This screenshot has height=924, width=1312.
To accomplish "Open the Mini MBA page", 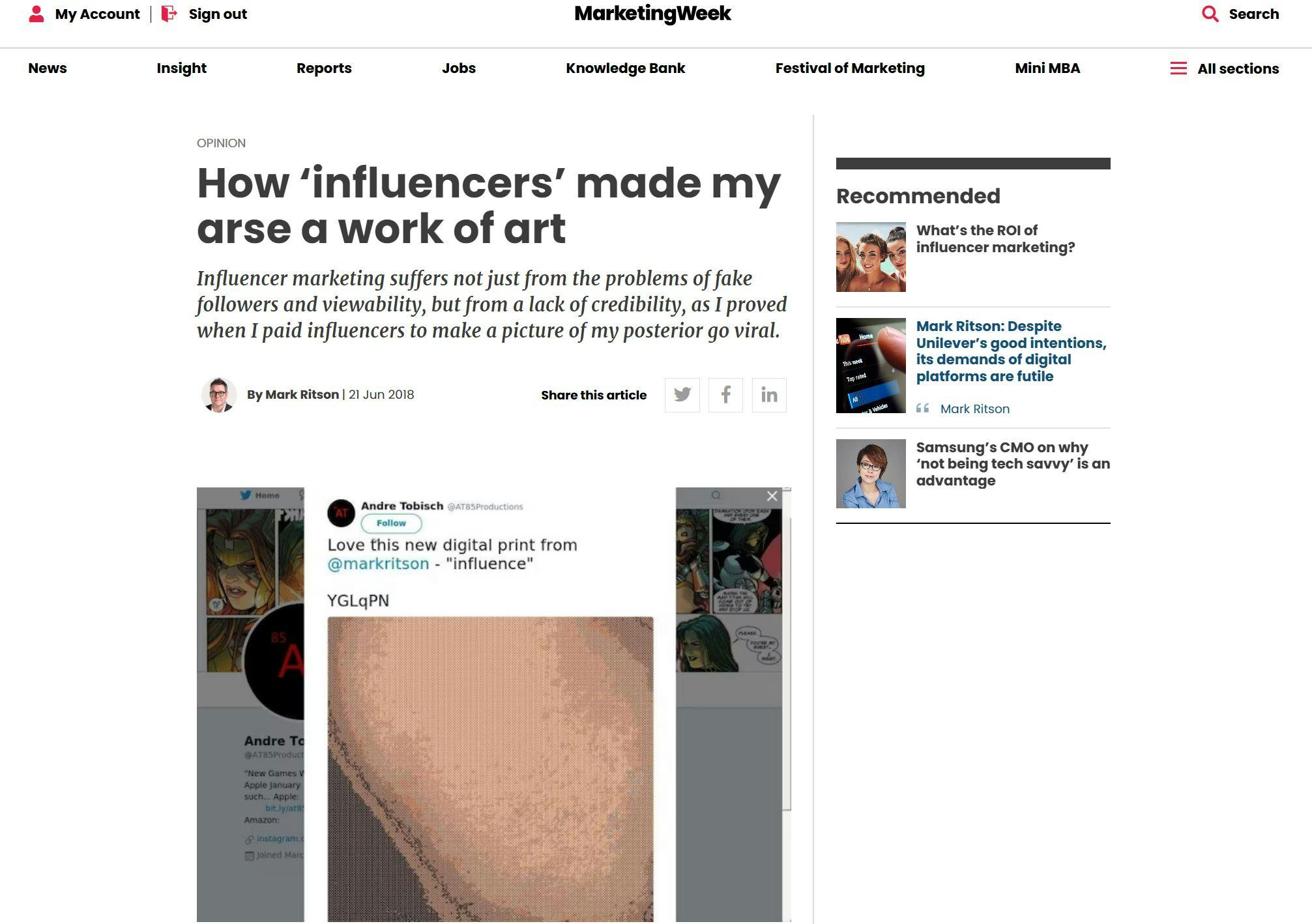I will point(1047,68).
